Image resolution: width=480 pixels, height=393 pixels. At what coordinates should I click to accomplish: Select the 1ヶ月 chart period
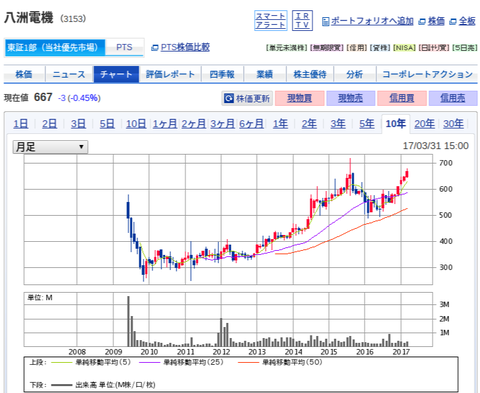pyautogui.click(x=165, y=124)
